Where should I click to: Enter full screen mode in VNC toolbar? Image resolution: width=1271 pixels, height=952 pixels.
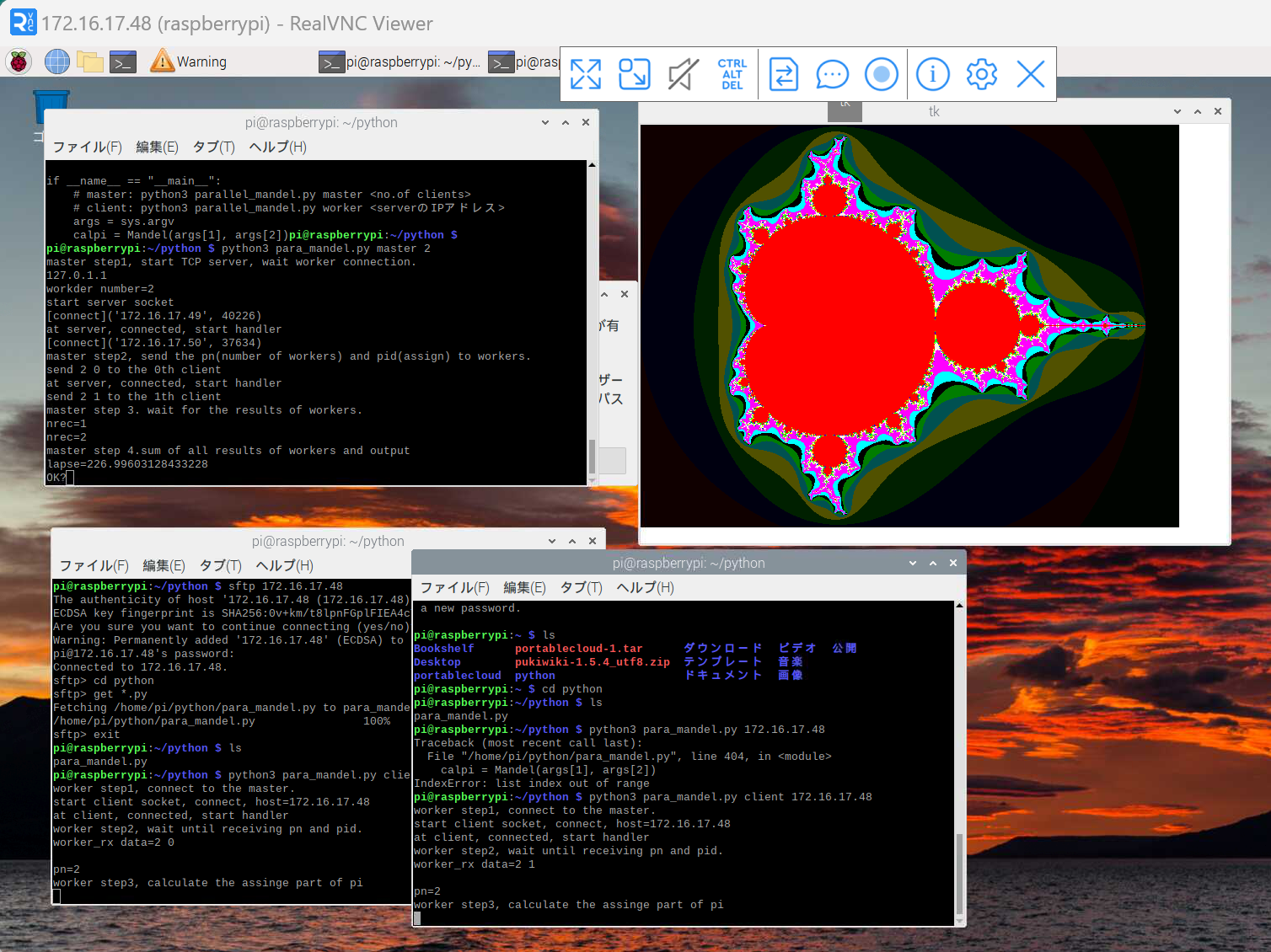(585, 74)
